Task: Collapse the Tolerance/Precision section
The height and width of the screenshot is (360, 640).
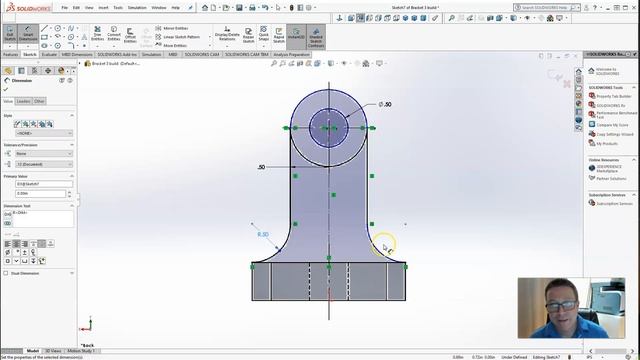Action: (72, 145)
